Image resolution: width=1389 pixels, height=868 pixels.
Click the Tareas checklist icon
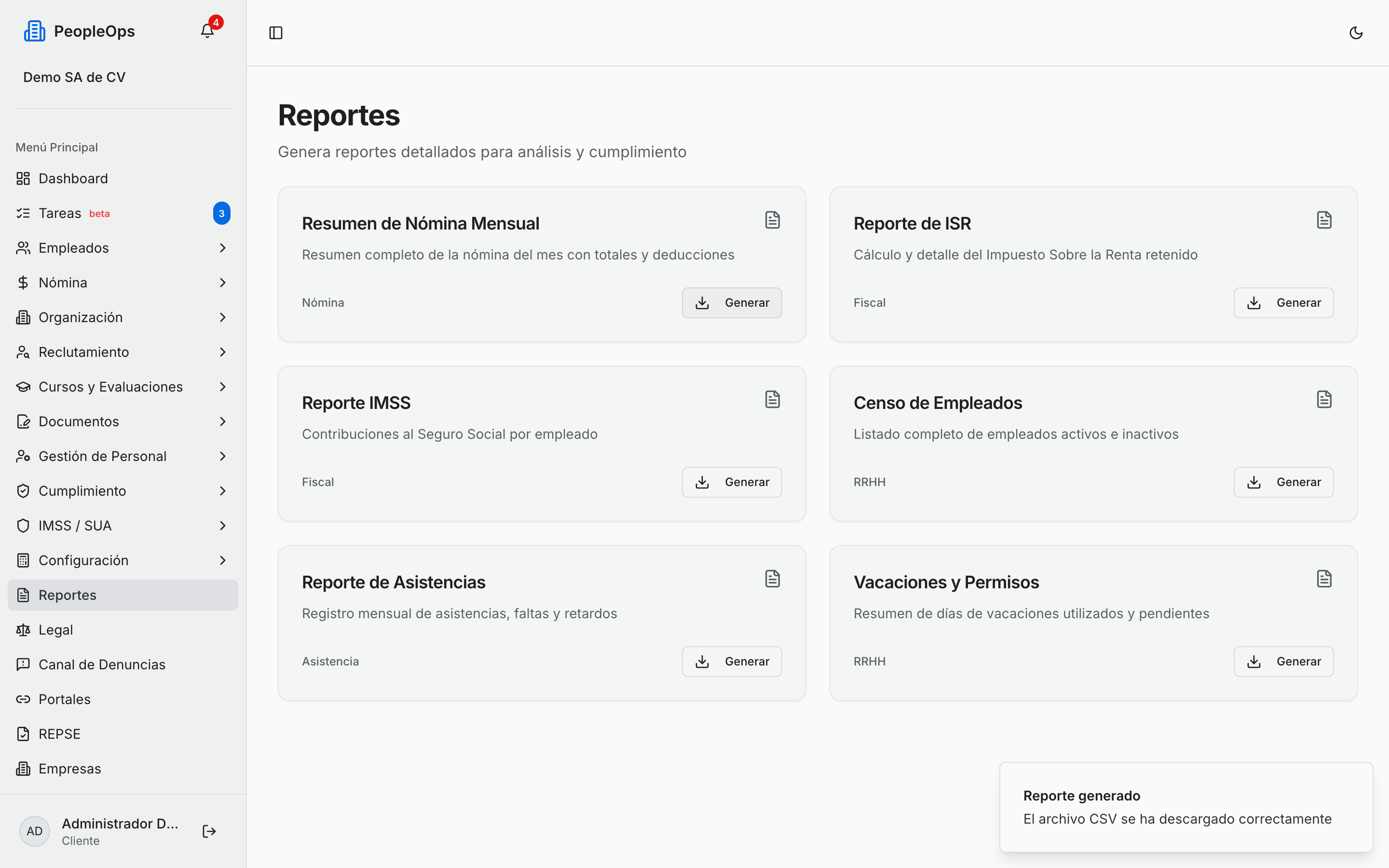point(23,213)
